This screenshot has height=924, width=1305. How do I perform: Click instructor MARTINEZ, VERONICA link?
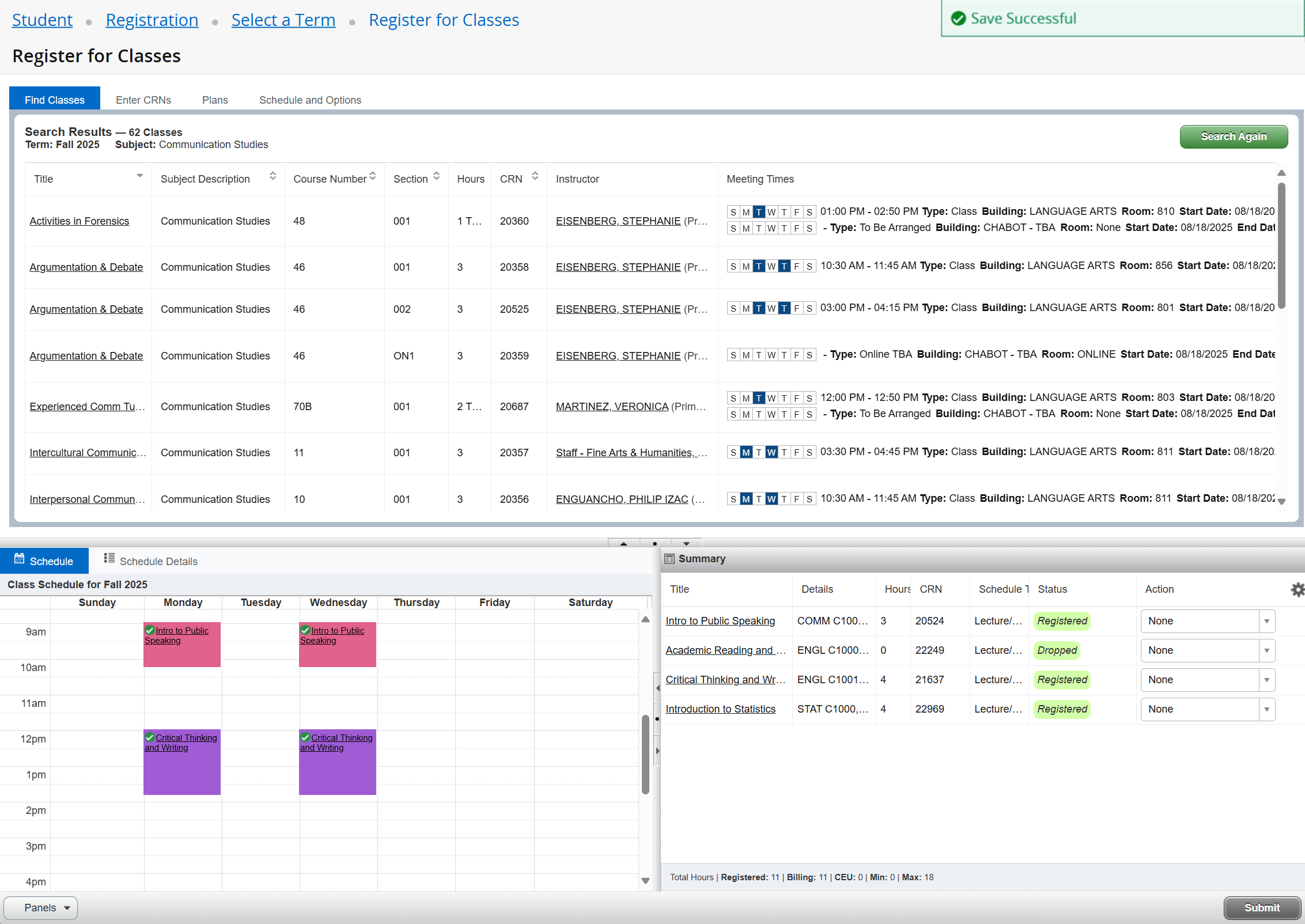(612, 407)
